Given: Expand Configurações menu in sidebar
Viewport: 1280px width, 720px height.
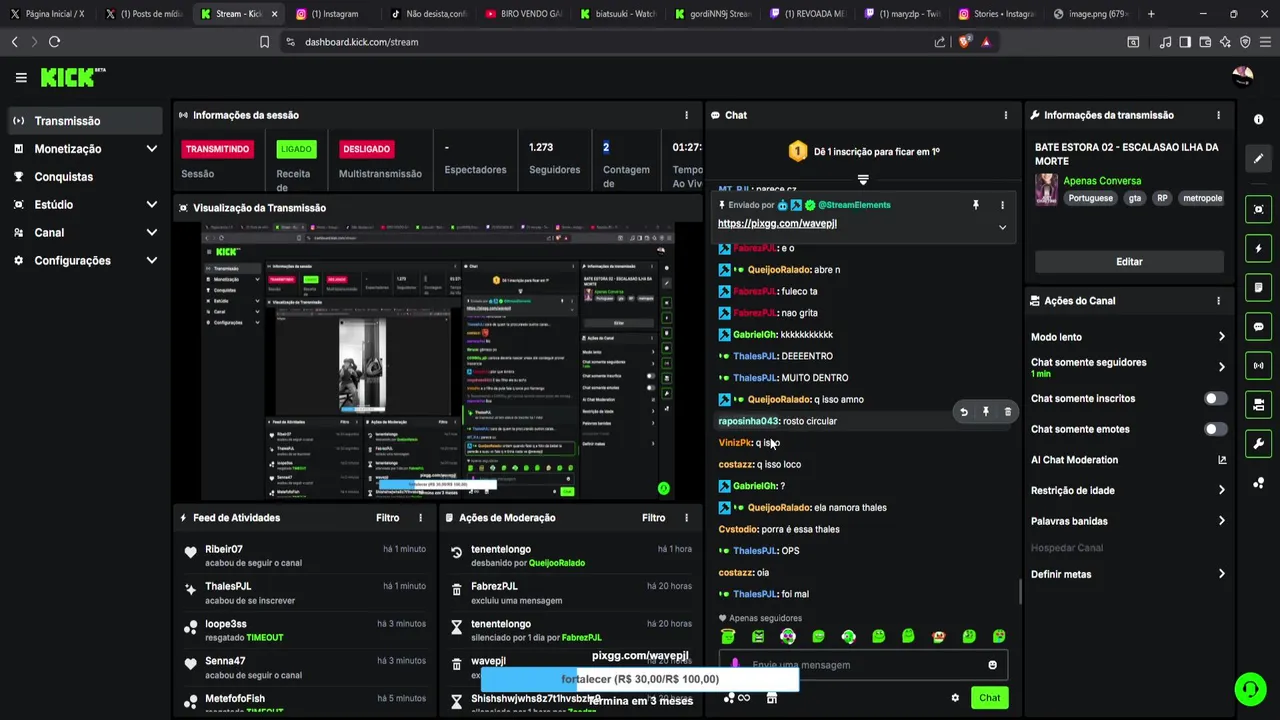Looking at the screenshot, I should pos(151,261).
